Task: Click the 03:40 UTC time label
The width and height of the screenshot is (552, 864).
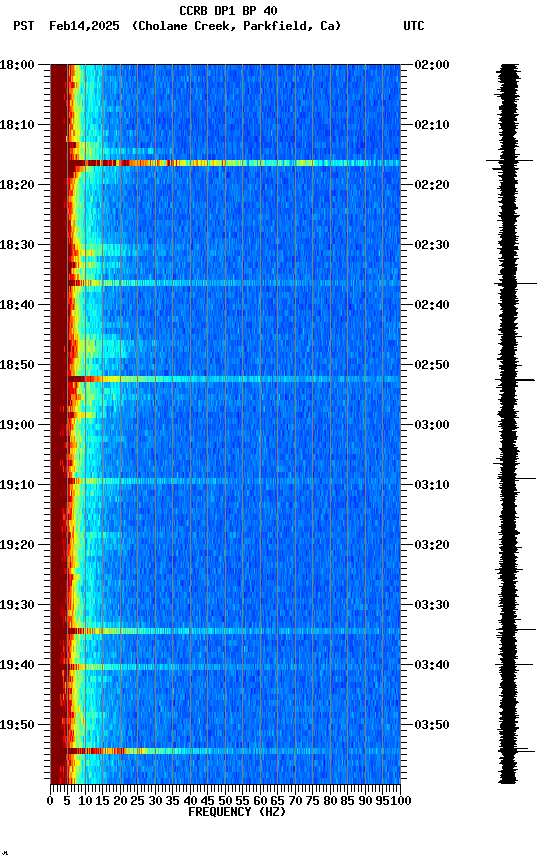Action: pos(432,665)
